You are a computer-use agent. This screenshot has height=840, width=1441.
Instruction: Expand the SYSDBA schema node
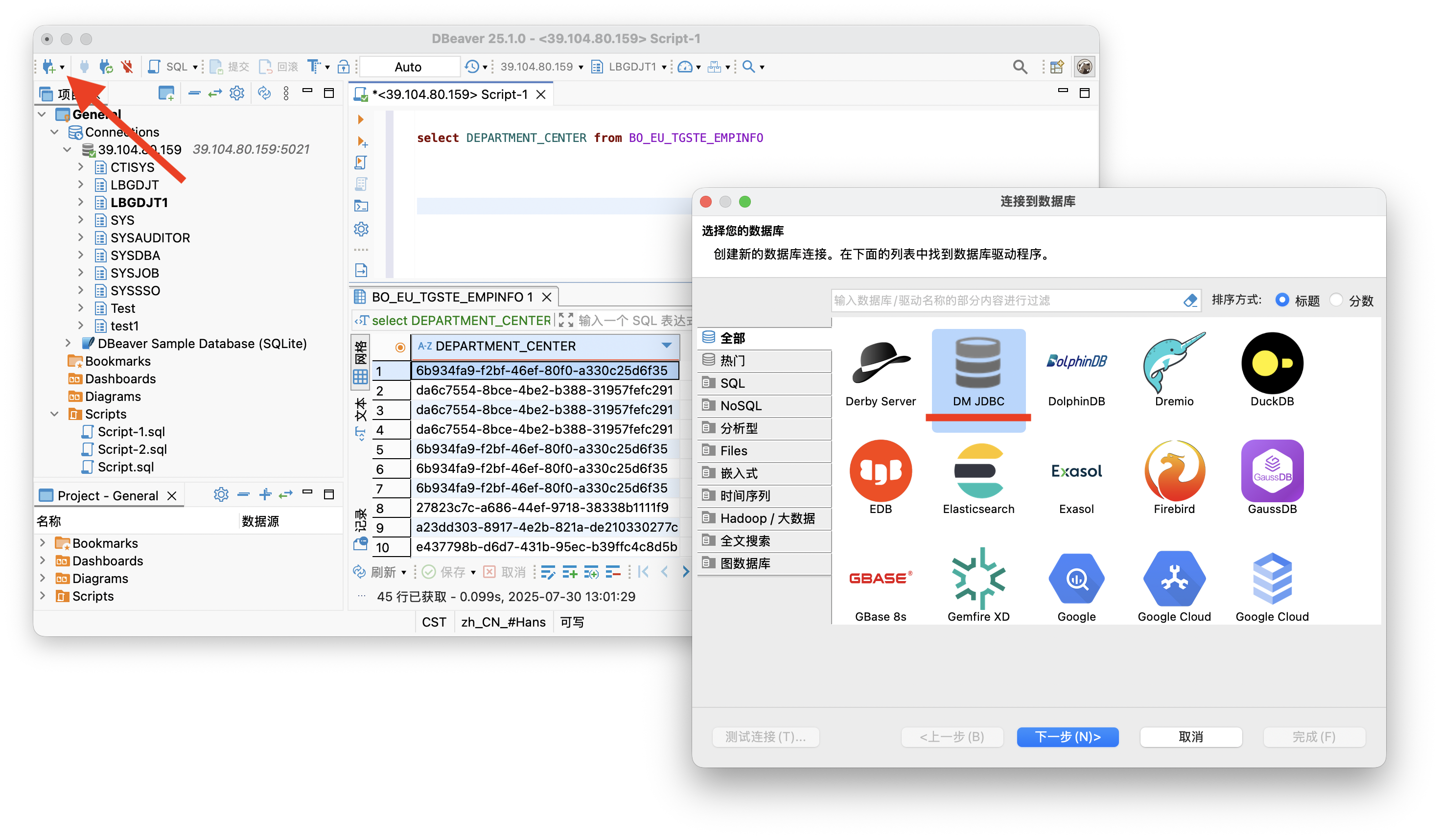pos(81,255)
